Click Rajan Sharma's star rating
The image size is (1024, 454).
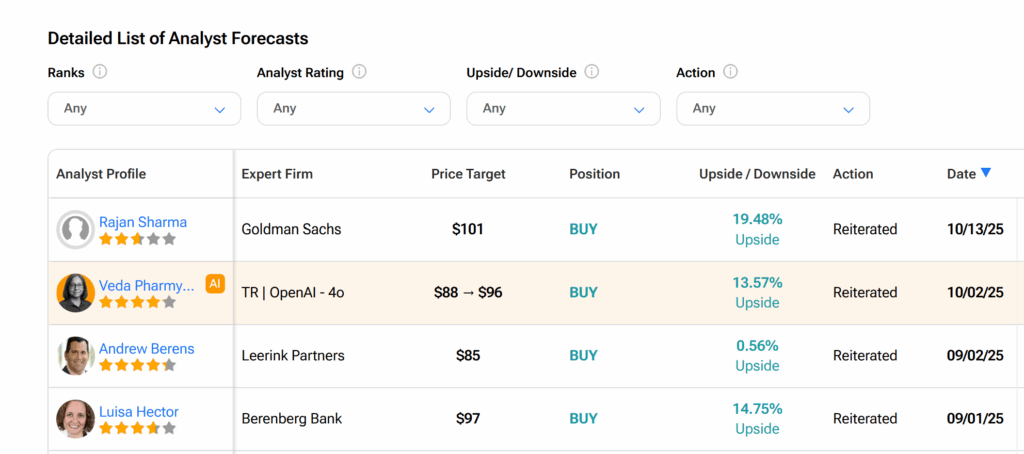click(137, 240)
